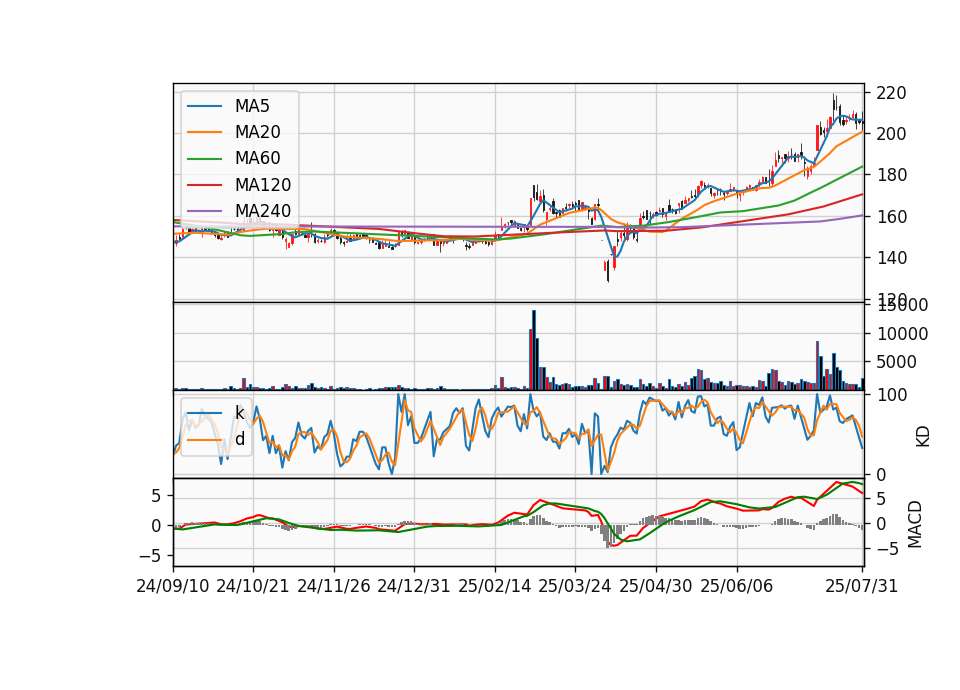Click the blue MA5 legend line sample
The height and width of the screenshot is (690, 960).
(204, 107)
